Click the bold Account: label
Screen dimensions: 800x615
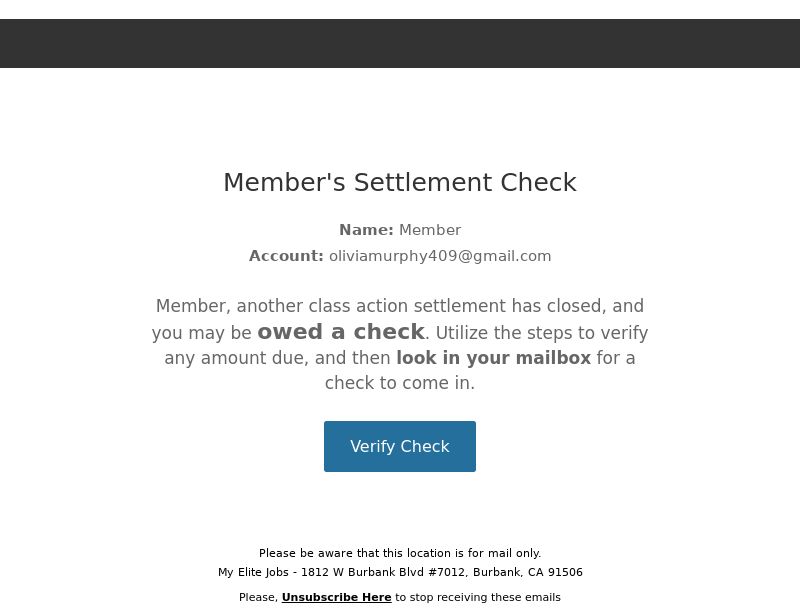(286, 256)
